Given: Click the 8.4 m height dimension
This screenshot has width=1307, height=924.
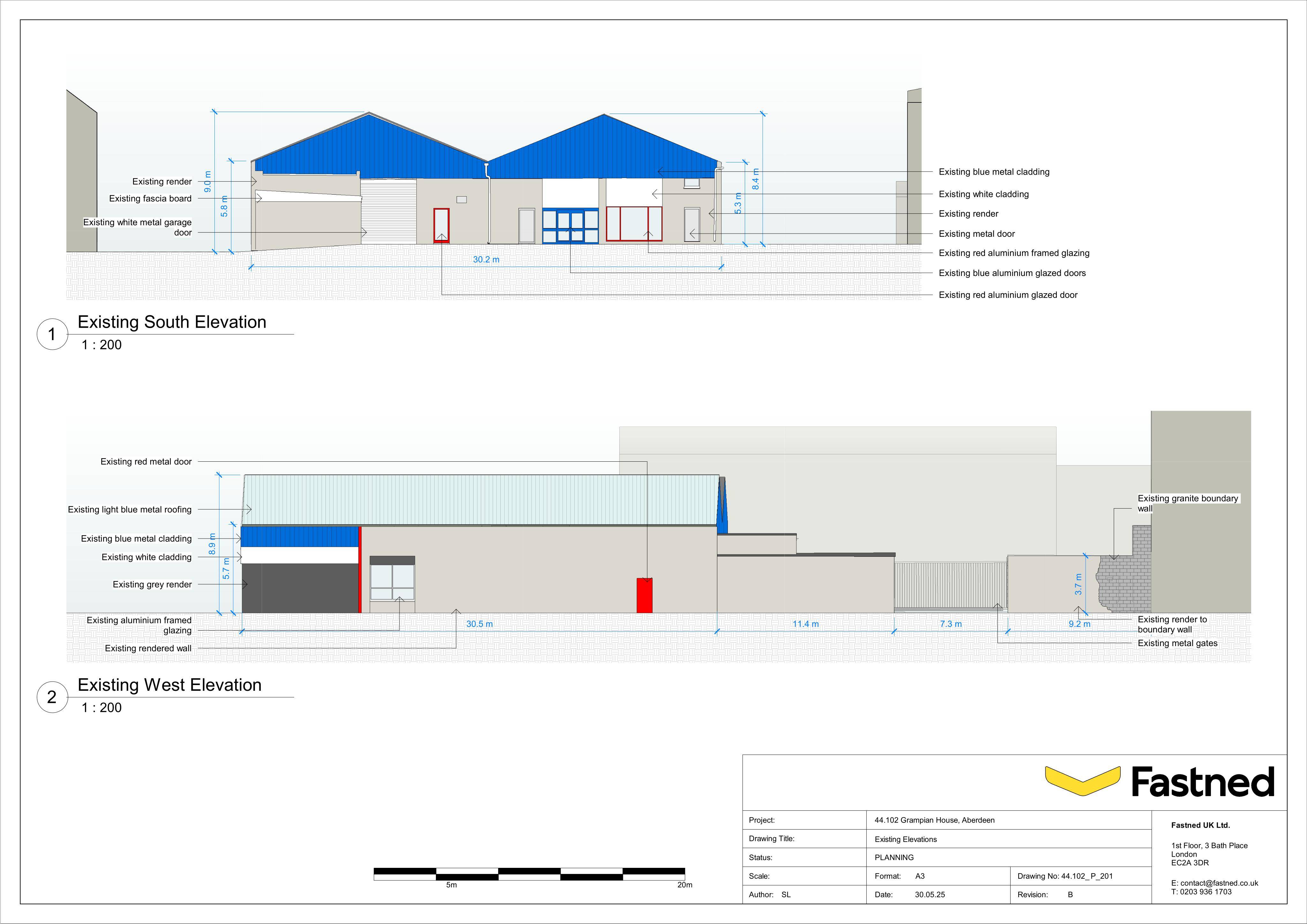Looking at the screenshot, I should tap(755, 179).
